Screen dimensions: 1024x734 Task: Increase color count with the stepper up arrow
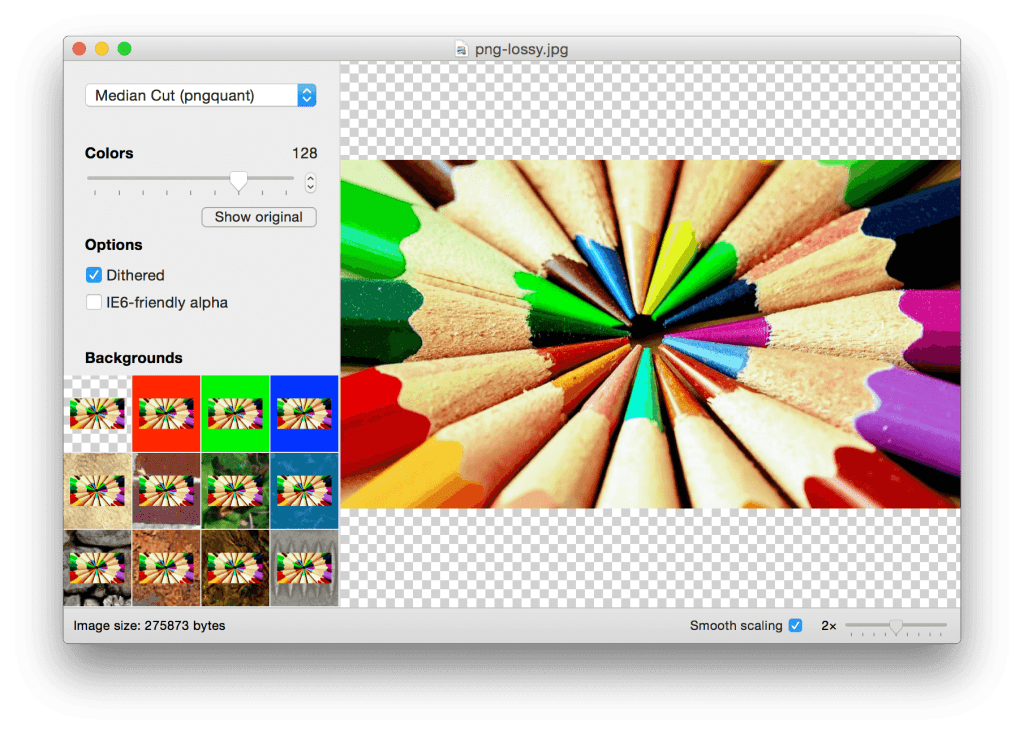tap(310, 177)
